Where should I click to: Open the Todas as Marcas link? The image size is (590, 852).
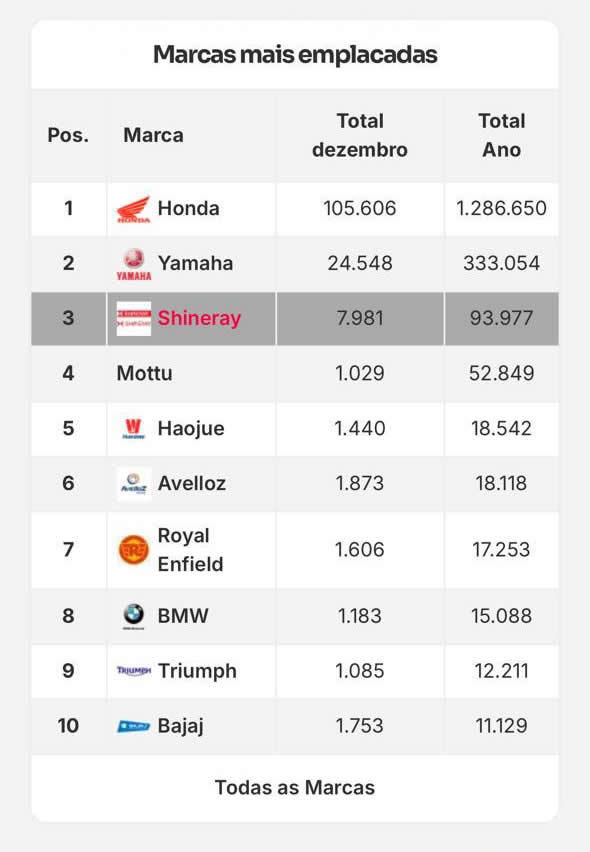(294, 787)
